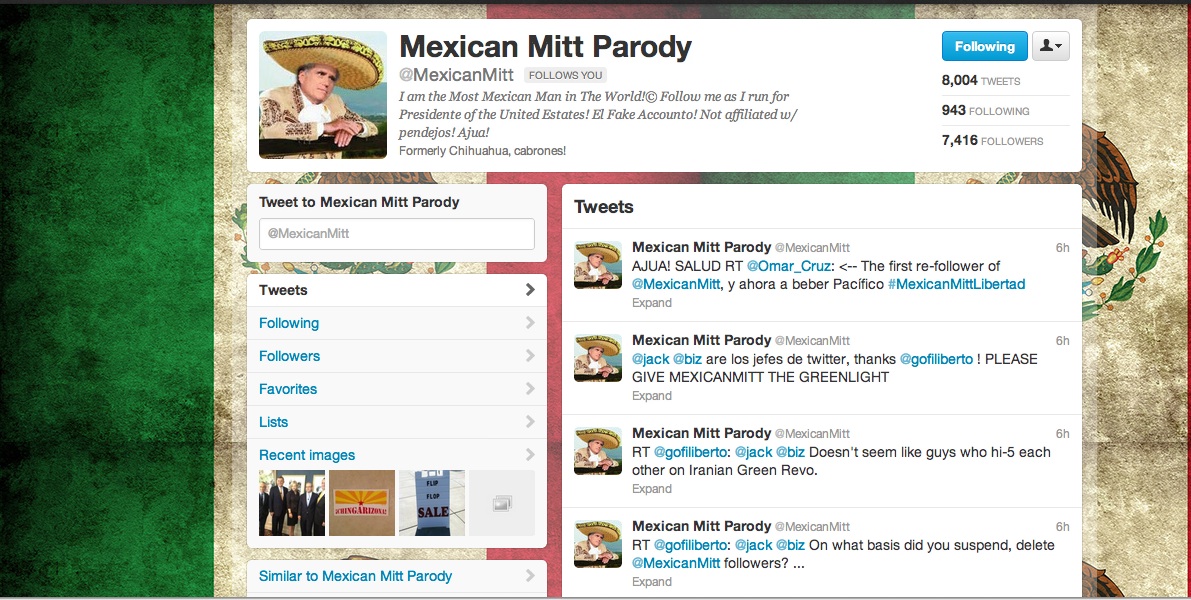This screenshot has height=600, width=1191.
Task: Click the 6h timestamp on the AJUA! SALUD tweet
Action: [1062, 248]
